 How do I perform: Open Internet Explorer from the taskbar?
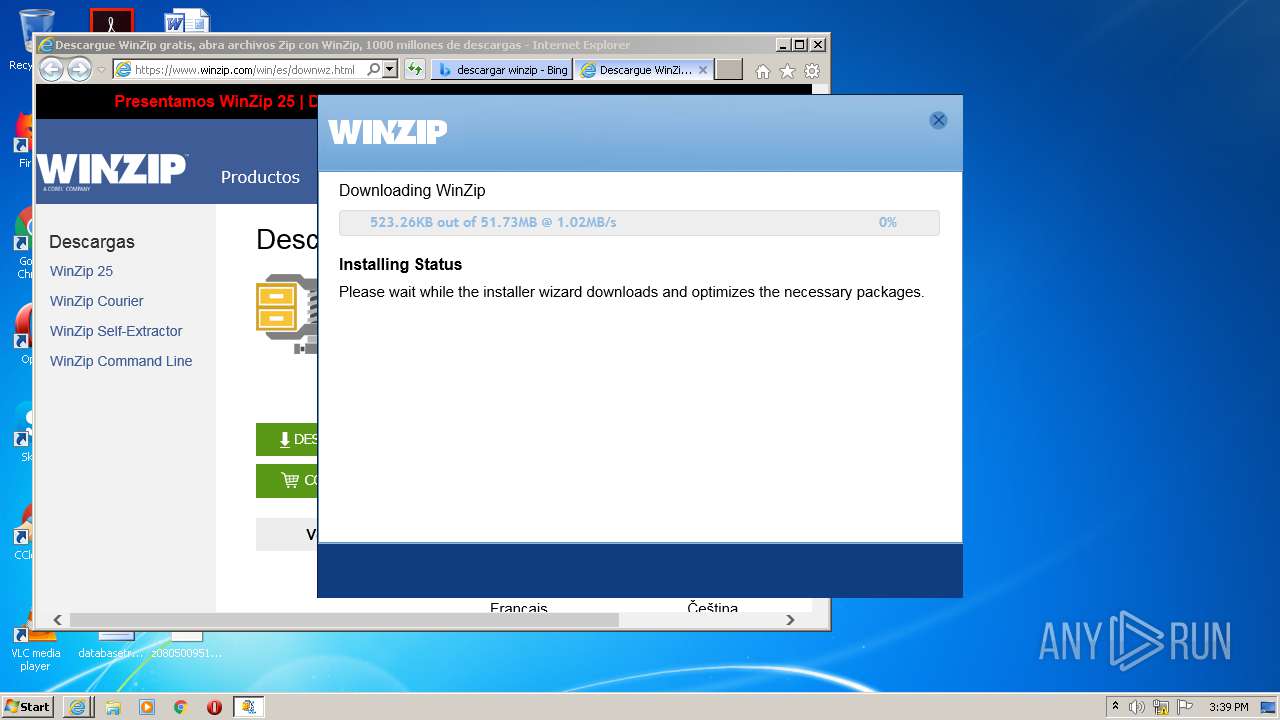(77, 707)
